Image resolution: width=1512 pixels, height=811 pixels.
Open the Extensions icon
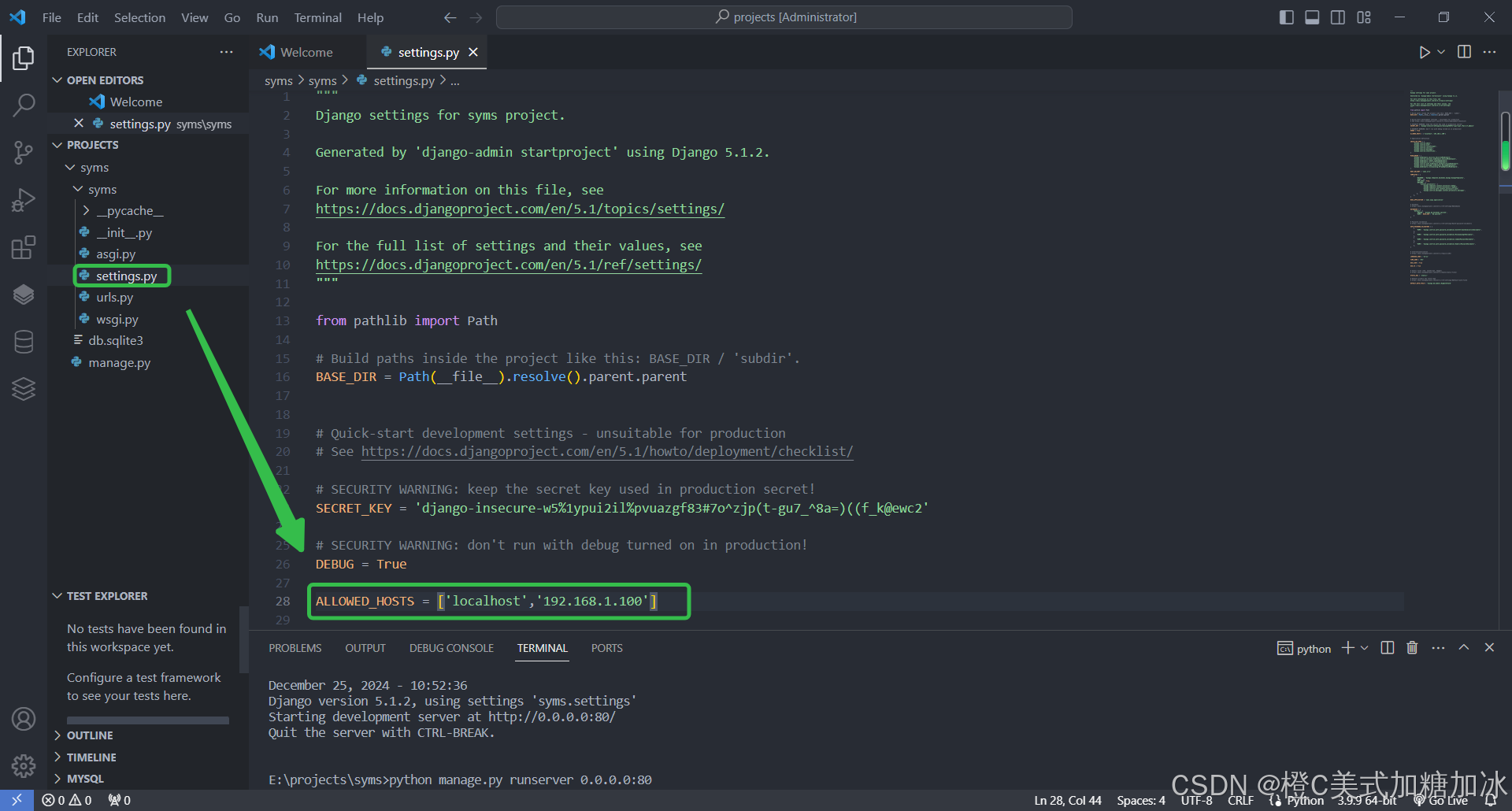pyautogui.click(x=24, y=246)
